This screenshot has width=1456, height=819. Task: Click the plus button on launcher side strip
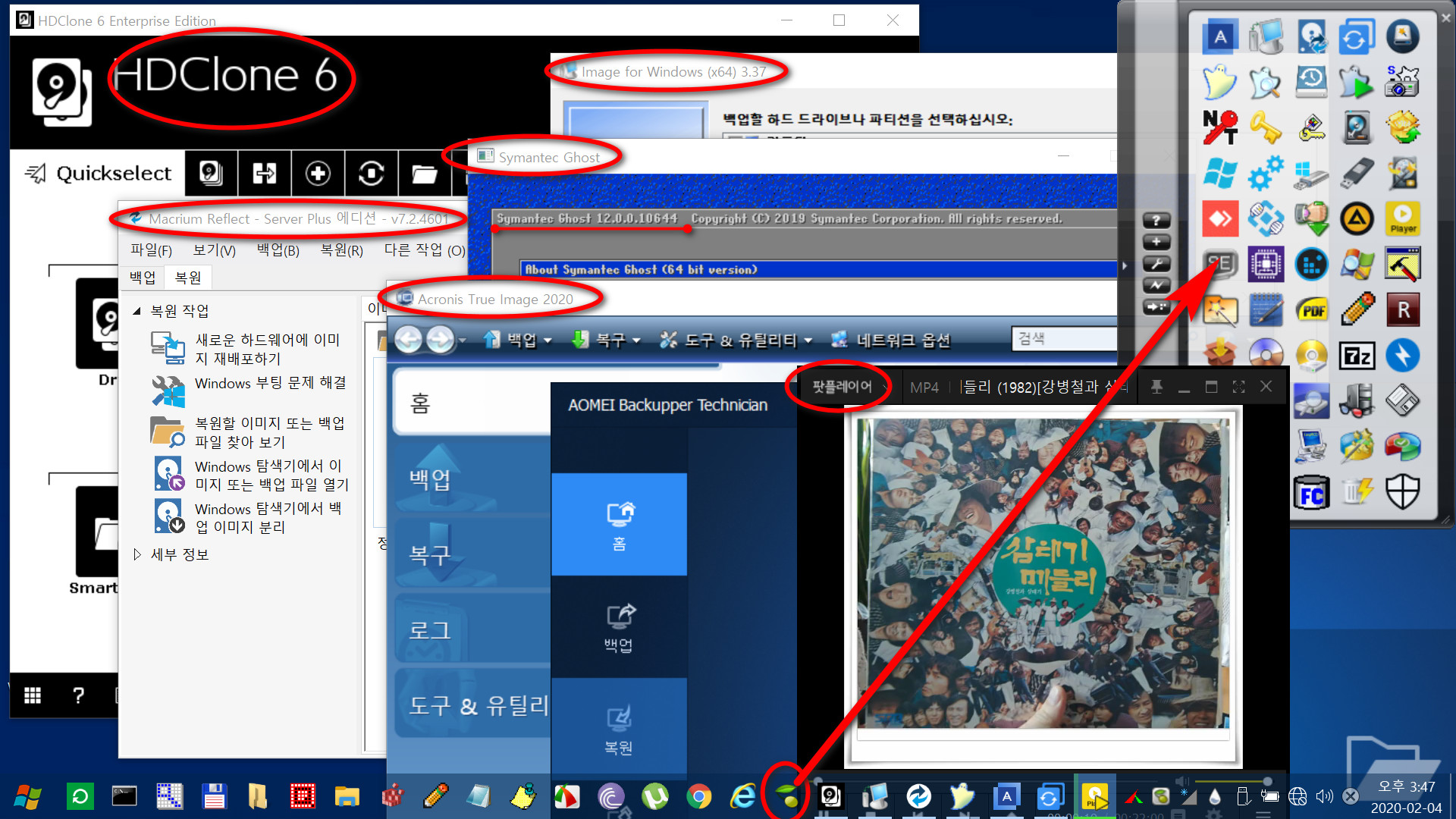(x=1156, y=242)
